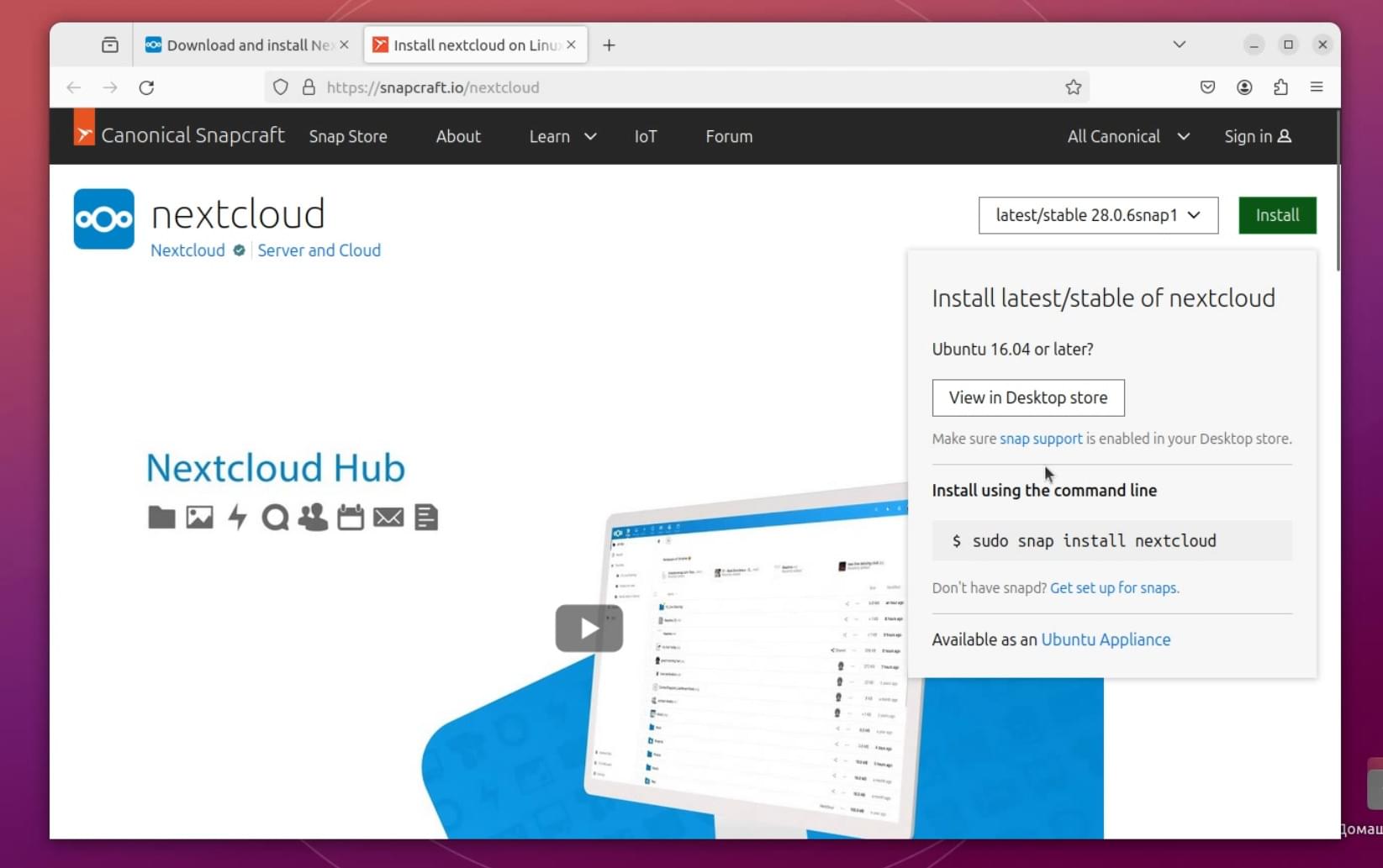The height and width of the screenshot is (868, 1383).
Task: Click the sudo snap install nextcloud command
Action: (x=1111, y=540)
